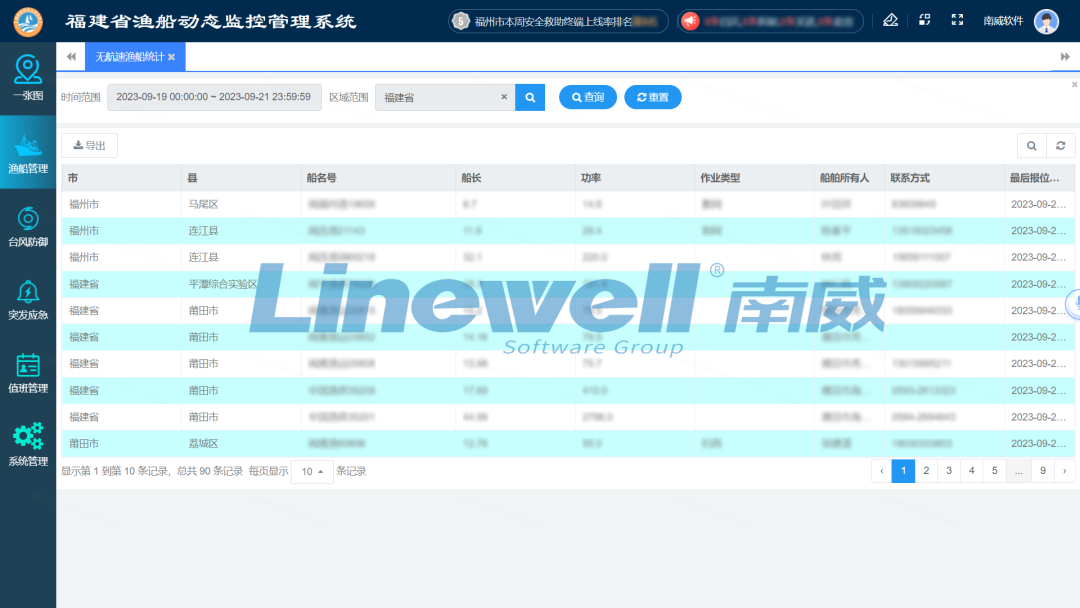Viewport: 1080px width, 608px height.
Task: Click the window layout icon in header
Action: (x=924, y=20)
